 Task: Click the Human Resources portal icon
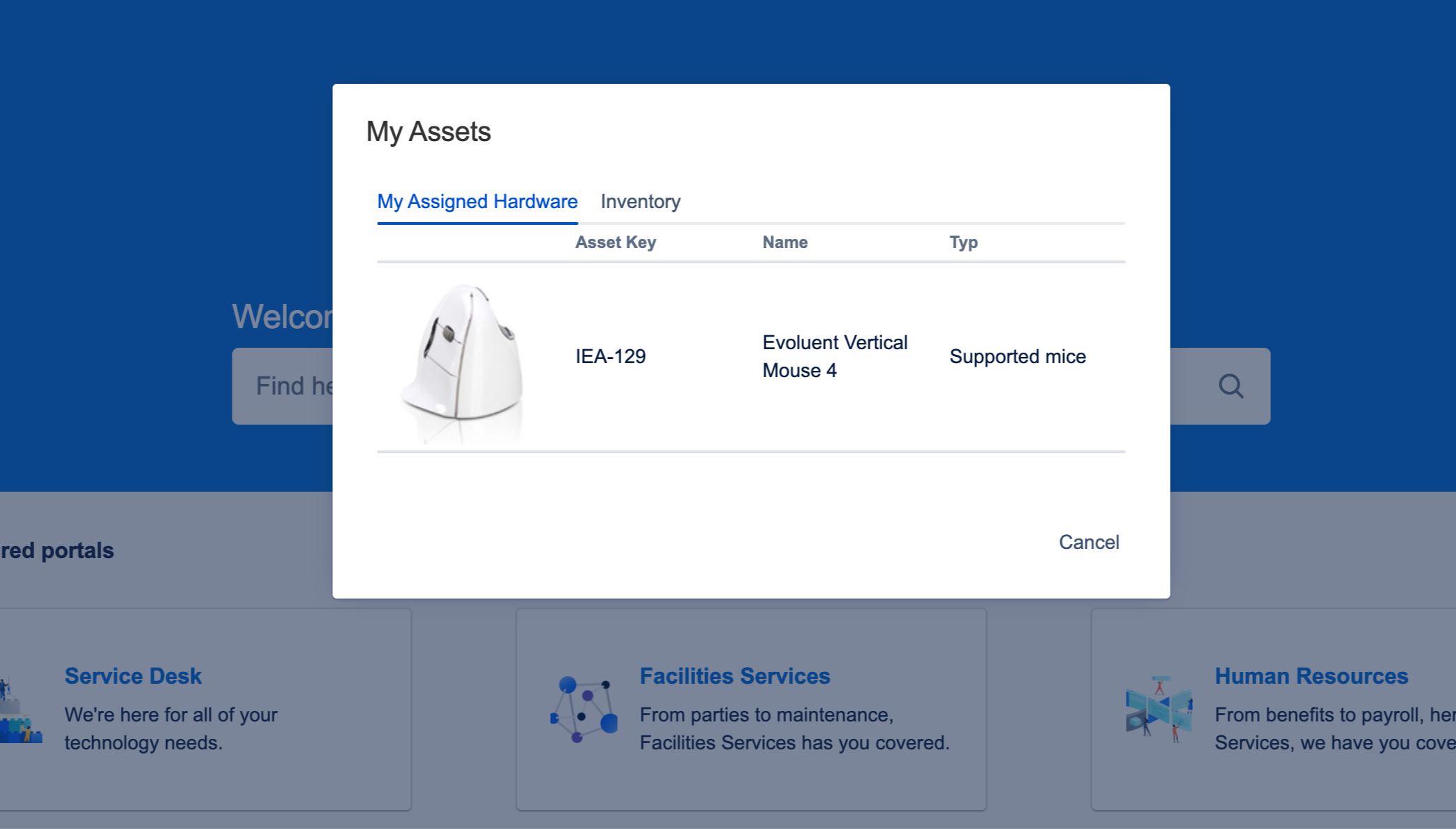click(1159, 705)
